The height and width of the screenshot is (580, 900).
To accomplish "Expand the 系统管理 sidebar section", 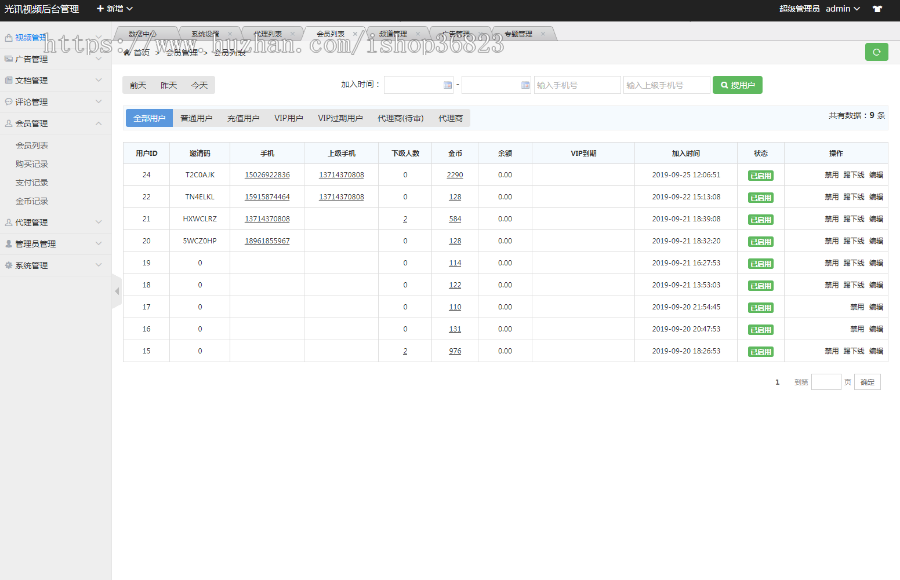I will (55, 266).
